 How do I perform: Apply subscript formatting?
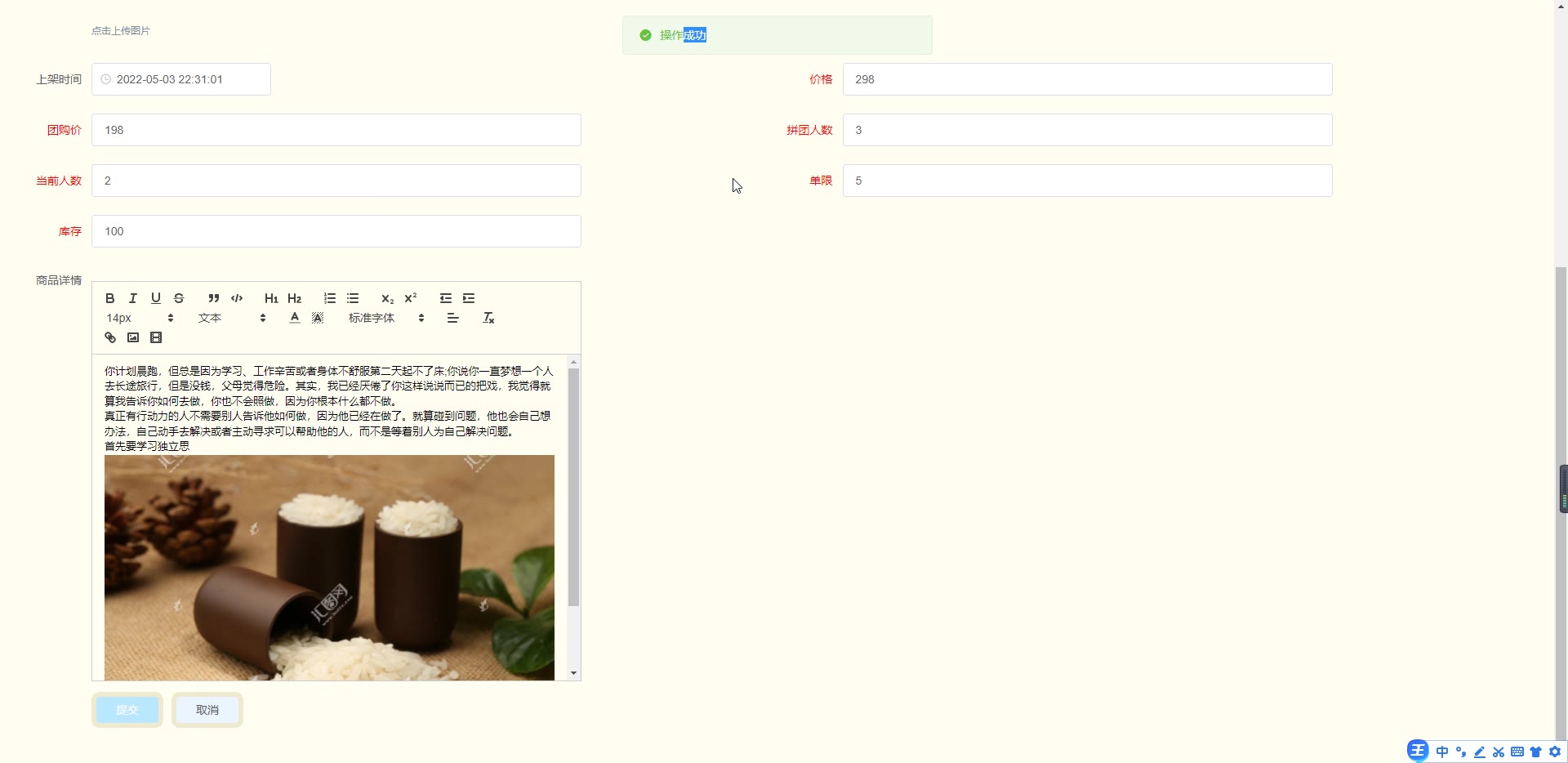(388, 298)
